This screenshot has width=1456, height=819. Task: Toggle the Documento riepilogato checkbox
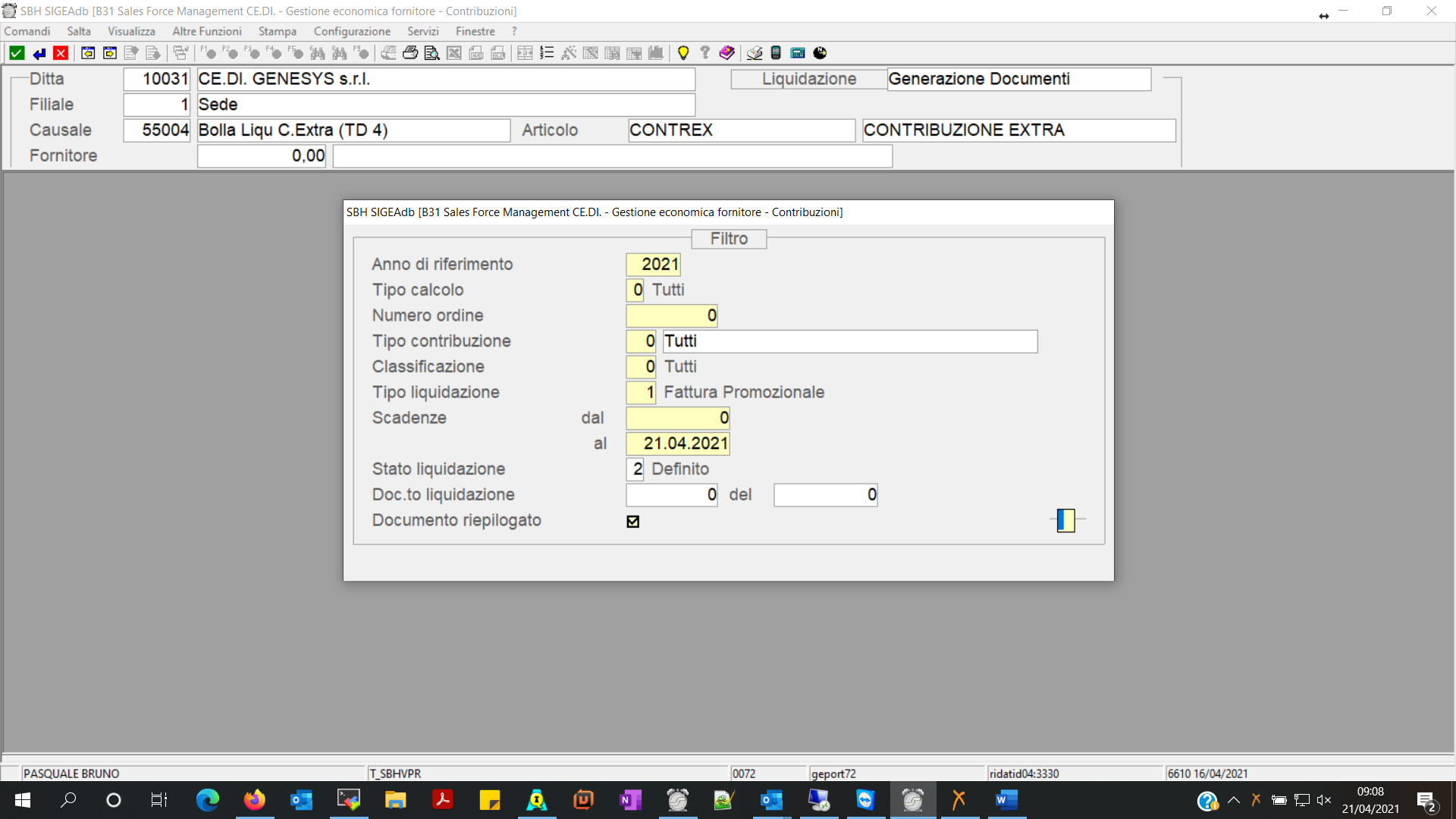(x=633, y=522)
